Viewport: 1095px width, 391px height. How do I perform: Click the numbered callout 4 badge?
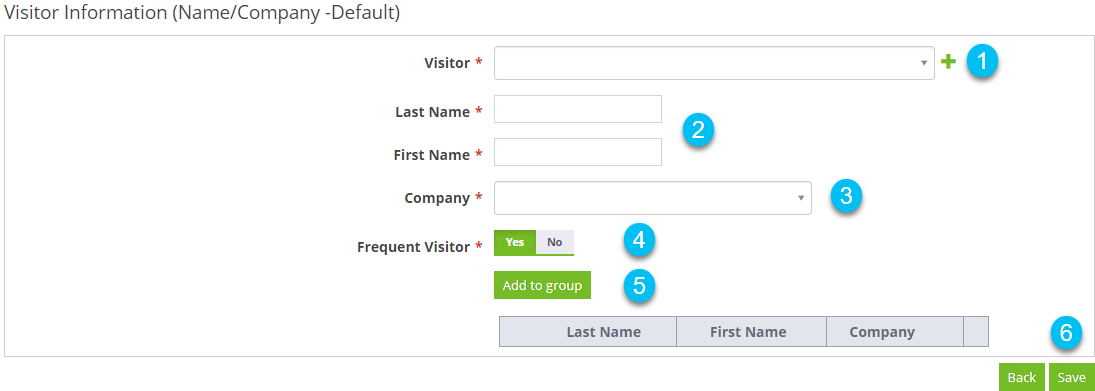click(639, 241)
